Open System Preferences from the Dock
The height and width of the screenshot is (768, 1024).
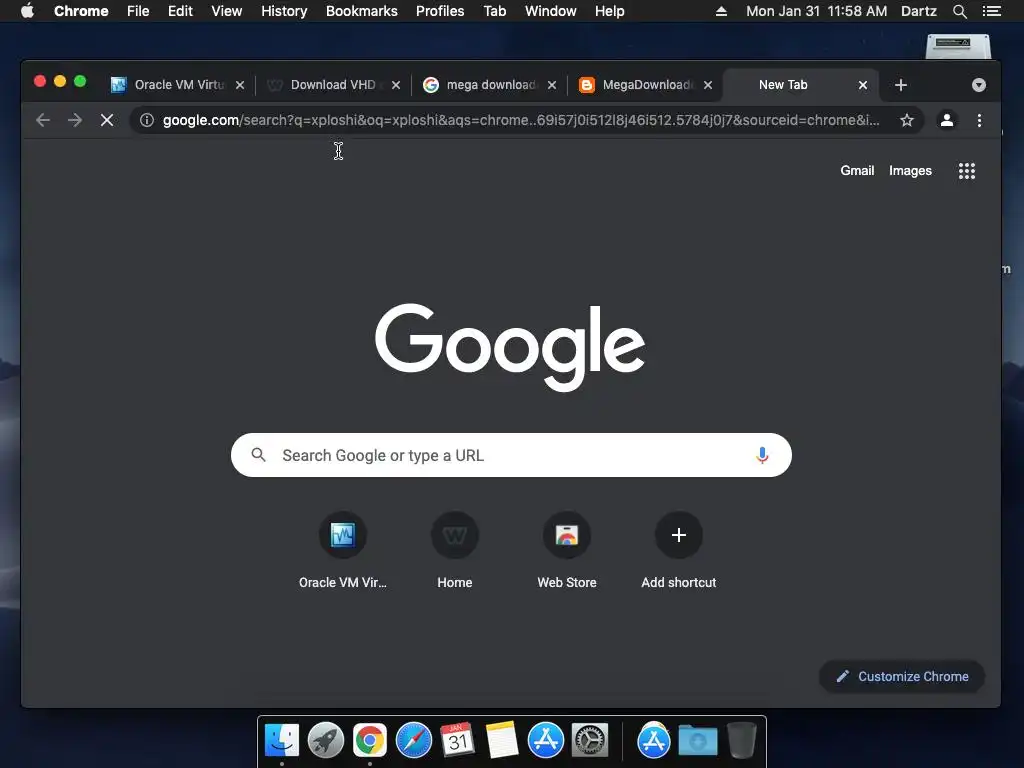(590, 740)
